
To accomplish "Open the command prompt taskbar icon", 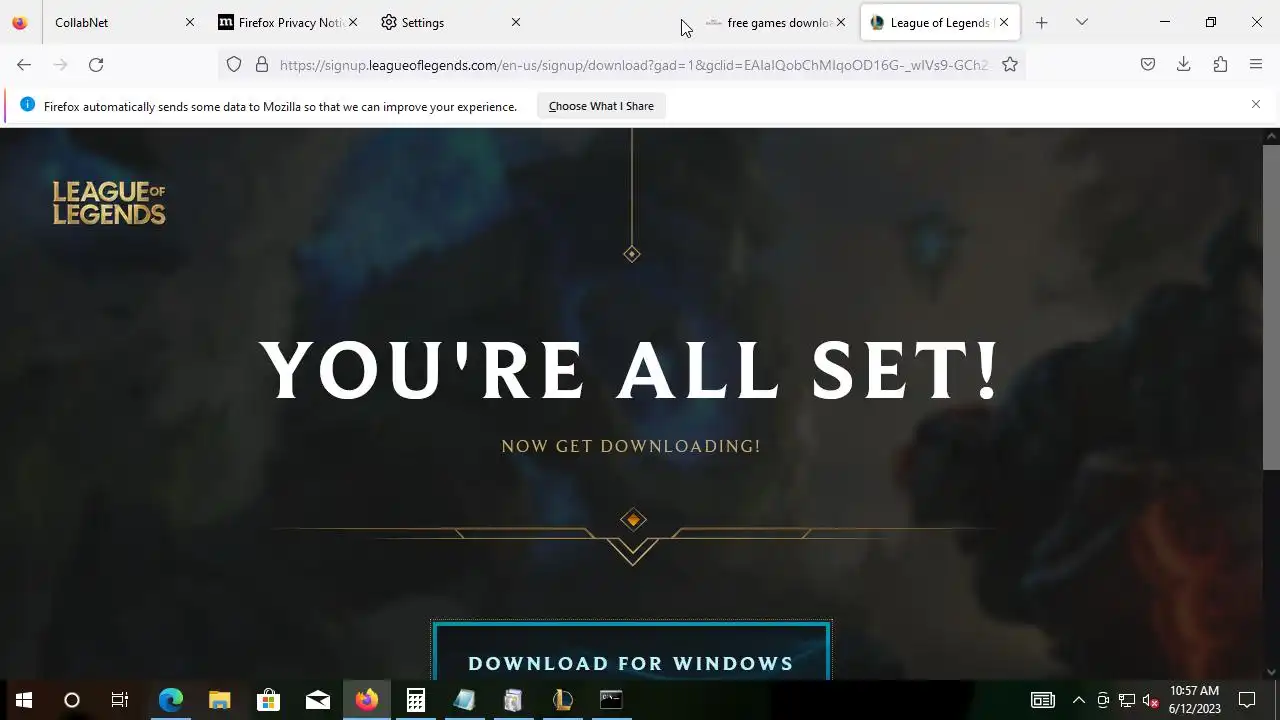I will [x=611, y=700].
